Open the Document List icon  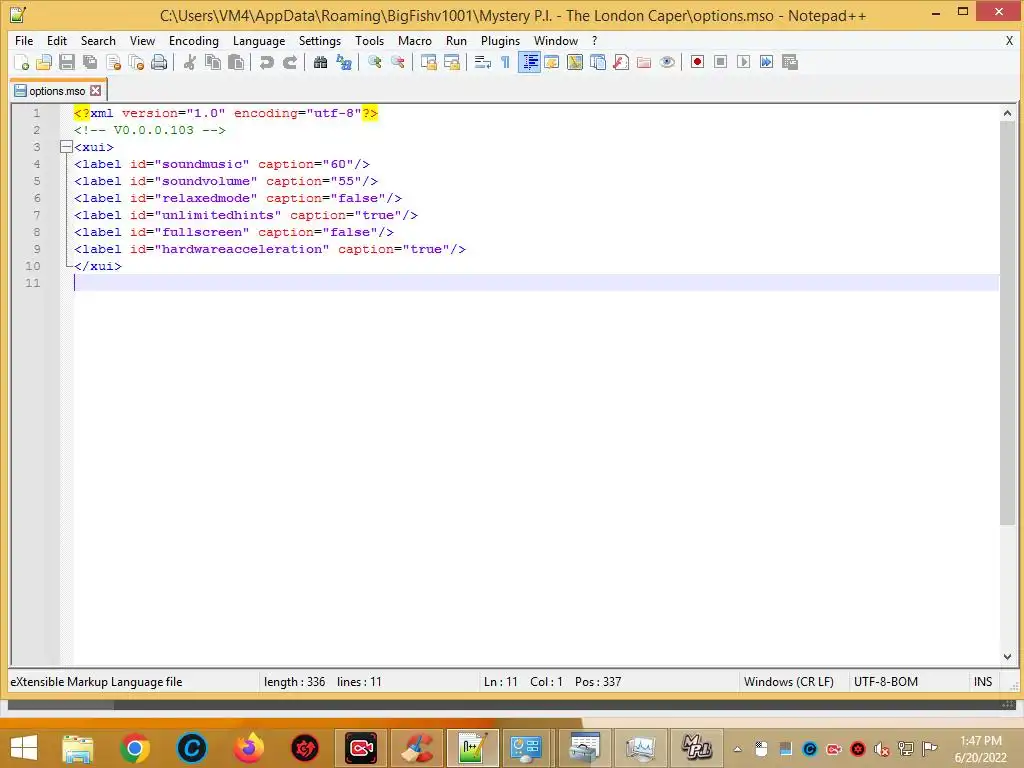click(598, 62)
